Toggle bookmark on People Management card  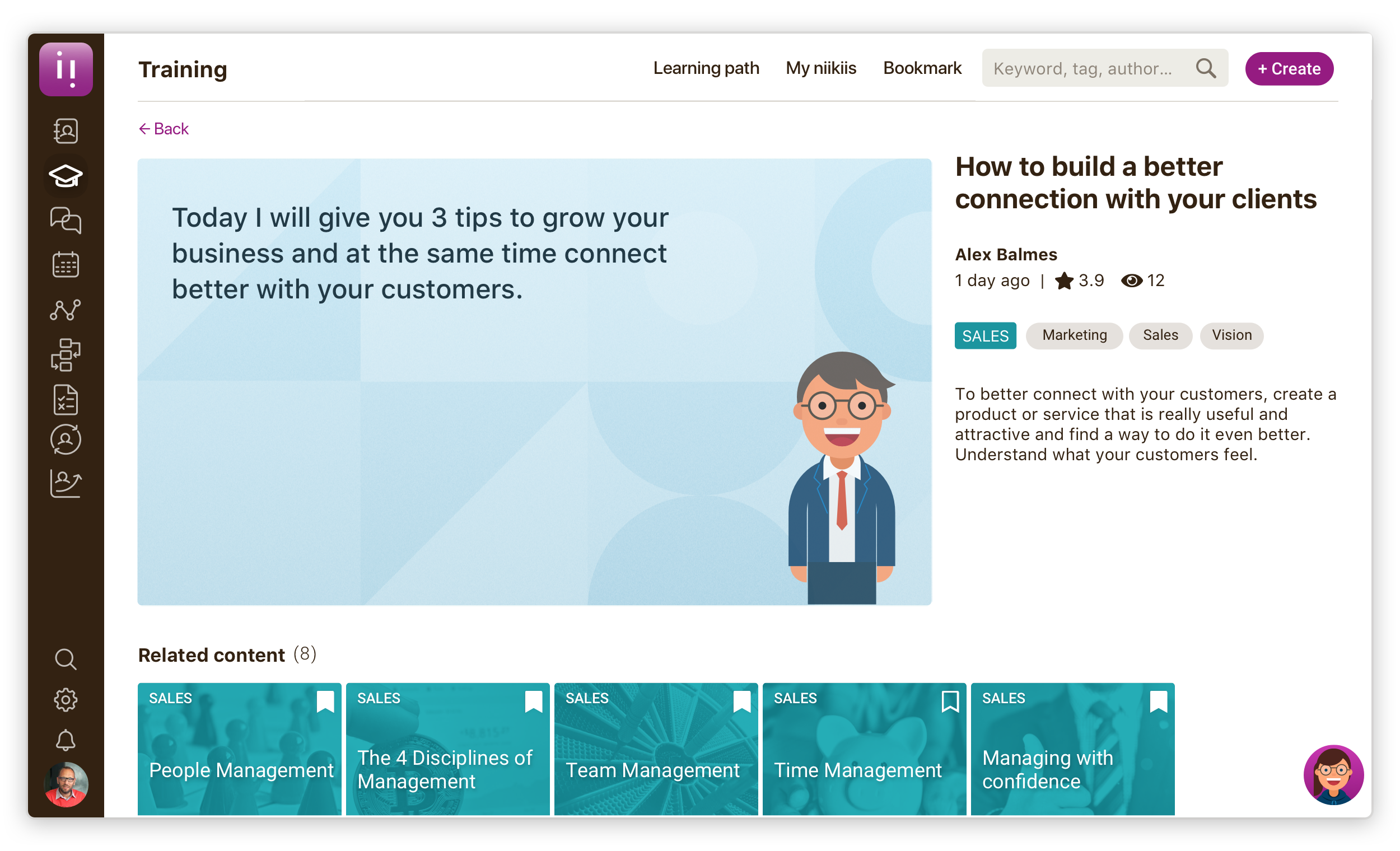click(325, 702)
